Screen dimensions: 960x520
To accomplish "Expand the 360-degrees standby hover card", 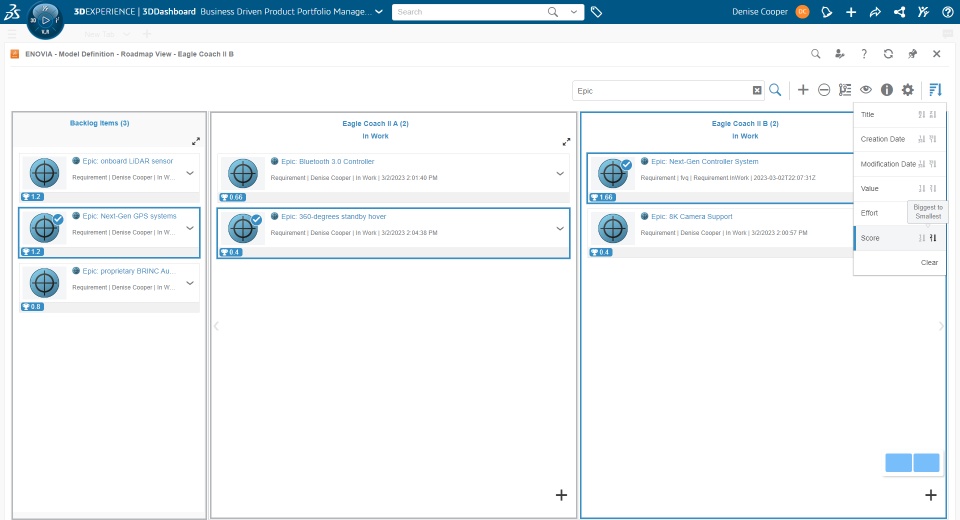I will 560,228.
